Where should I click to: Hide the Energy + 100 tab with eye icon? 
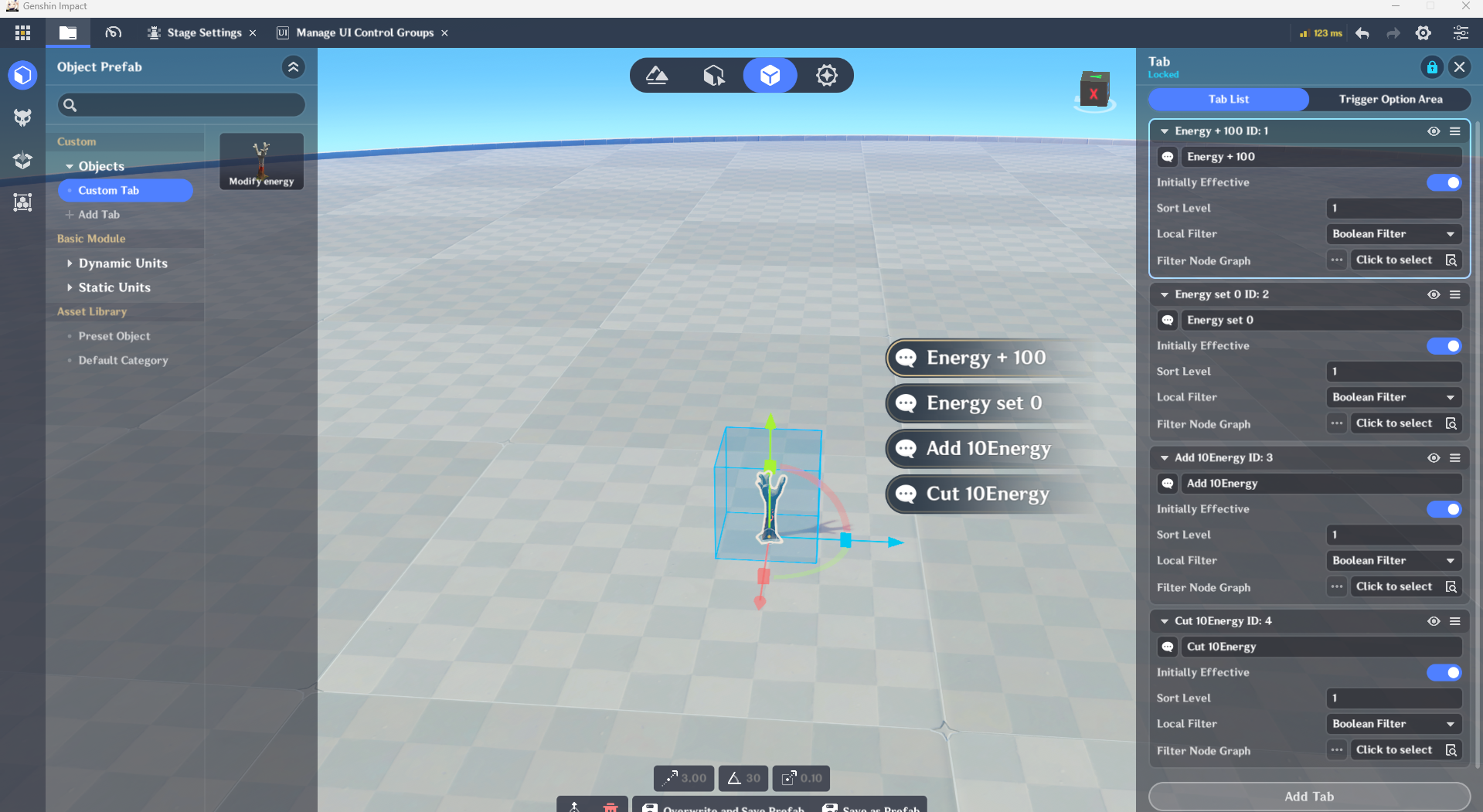tap(1434, 131)
